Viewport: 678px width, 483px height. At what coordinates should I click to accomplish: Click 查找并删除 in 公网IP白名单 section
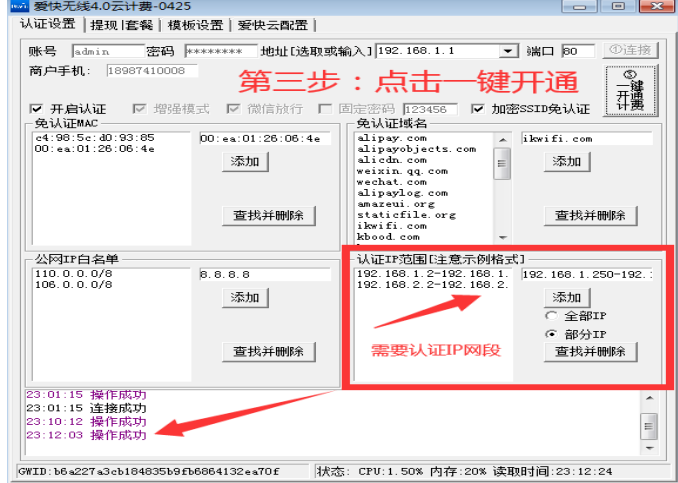tap(268, 351)
